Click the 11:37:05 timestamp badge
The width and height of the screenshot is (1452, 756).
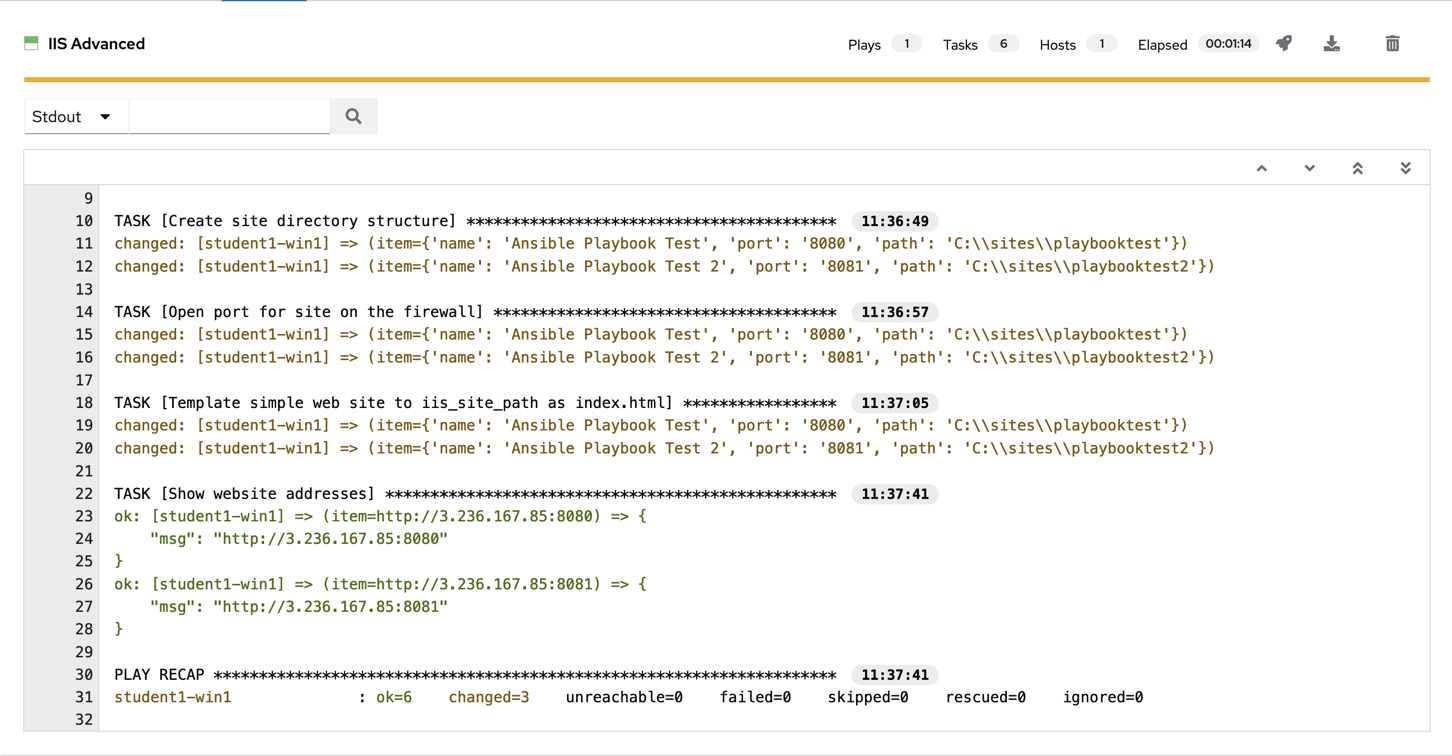[x=895, y=403]
